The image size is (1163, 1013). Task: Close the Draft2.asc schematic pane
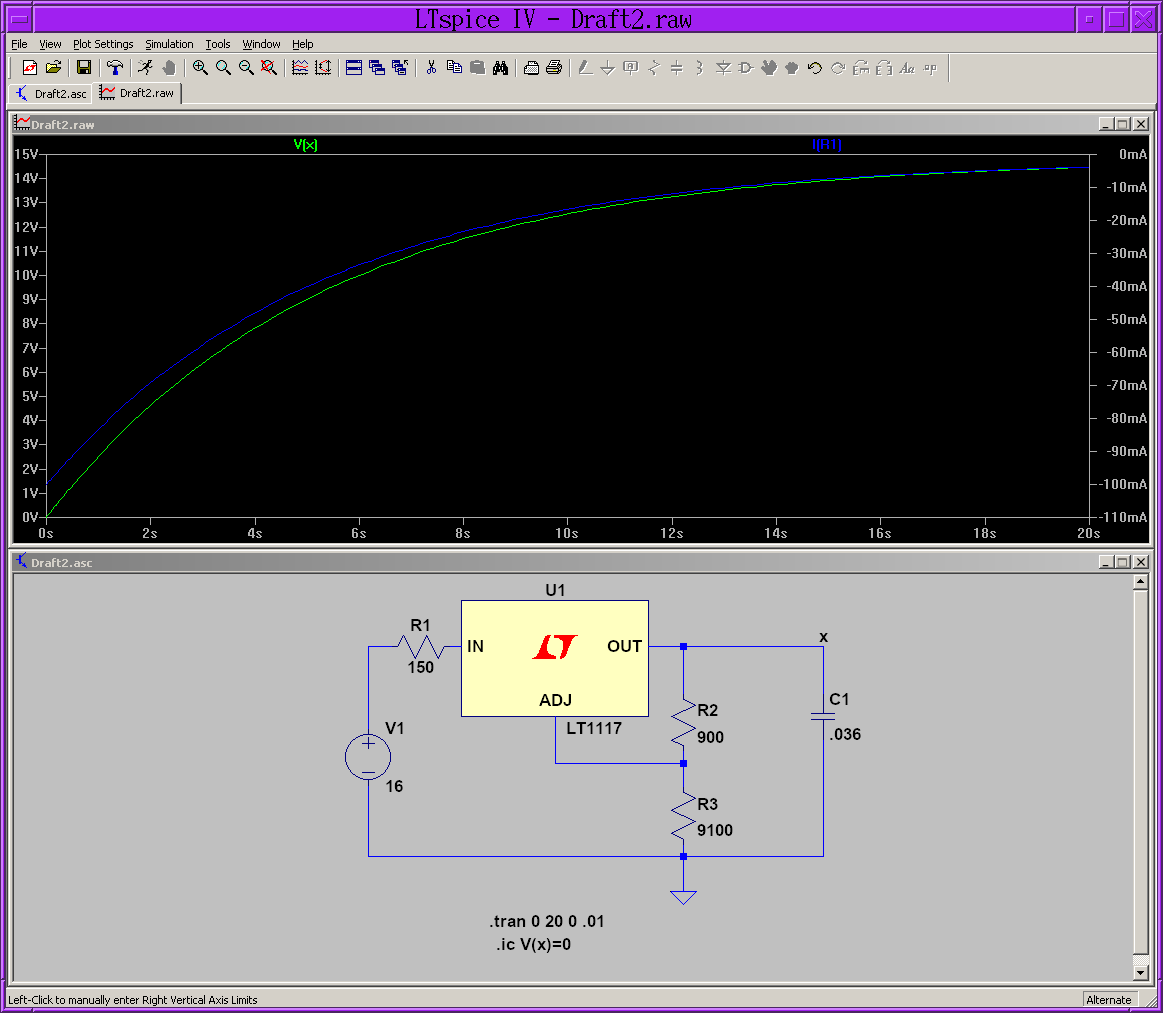1141,562
